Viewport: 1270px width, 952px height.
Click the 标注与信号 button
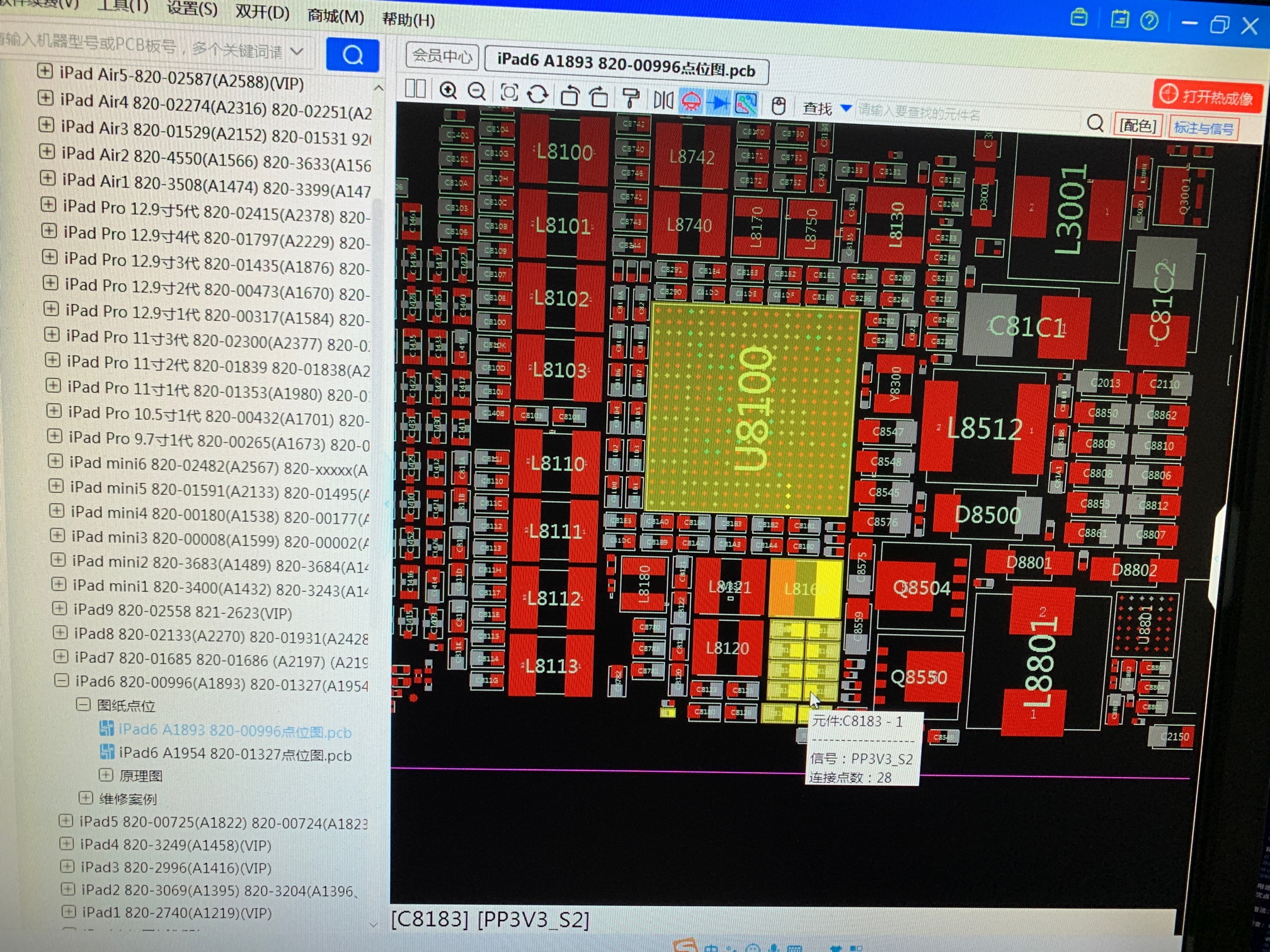point(1203,128)
